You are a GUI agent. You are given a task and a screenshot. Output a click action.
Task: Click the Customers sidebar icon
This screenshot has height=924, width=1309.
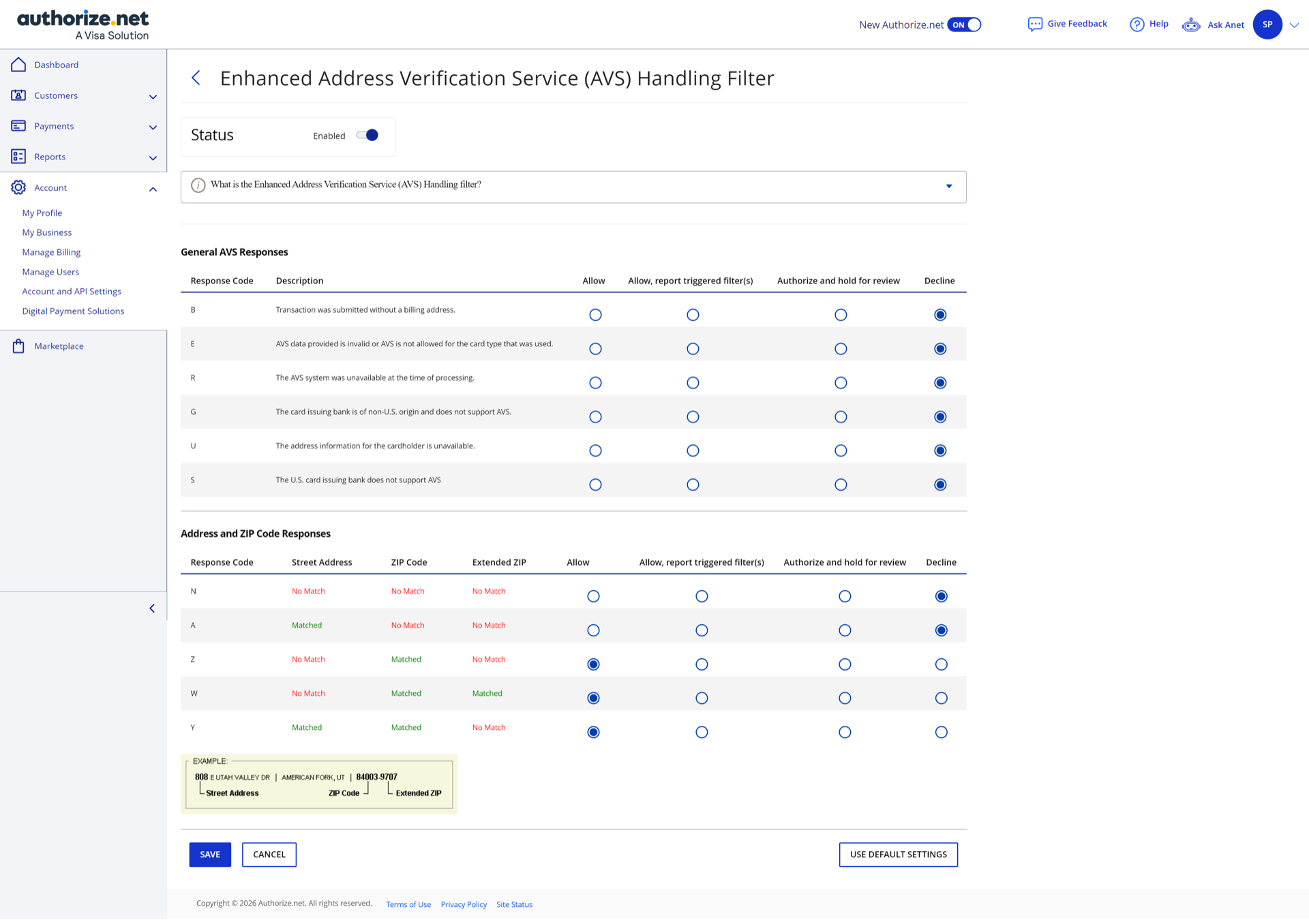click(x=18, y=95)
